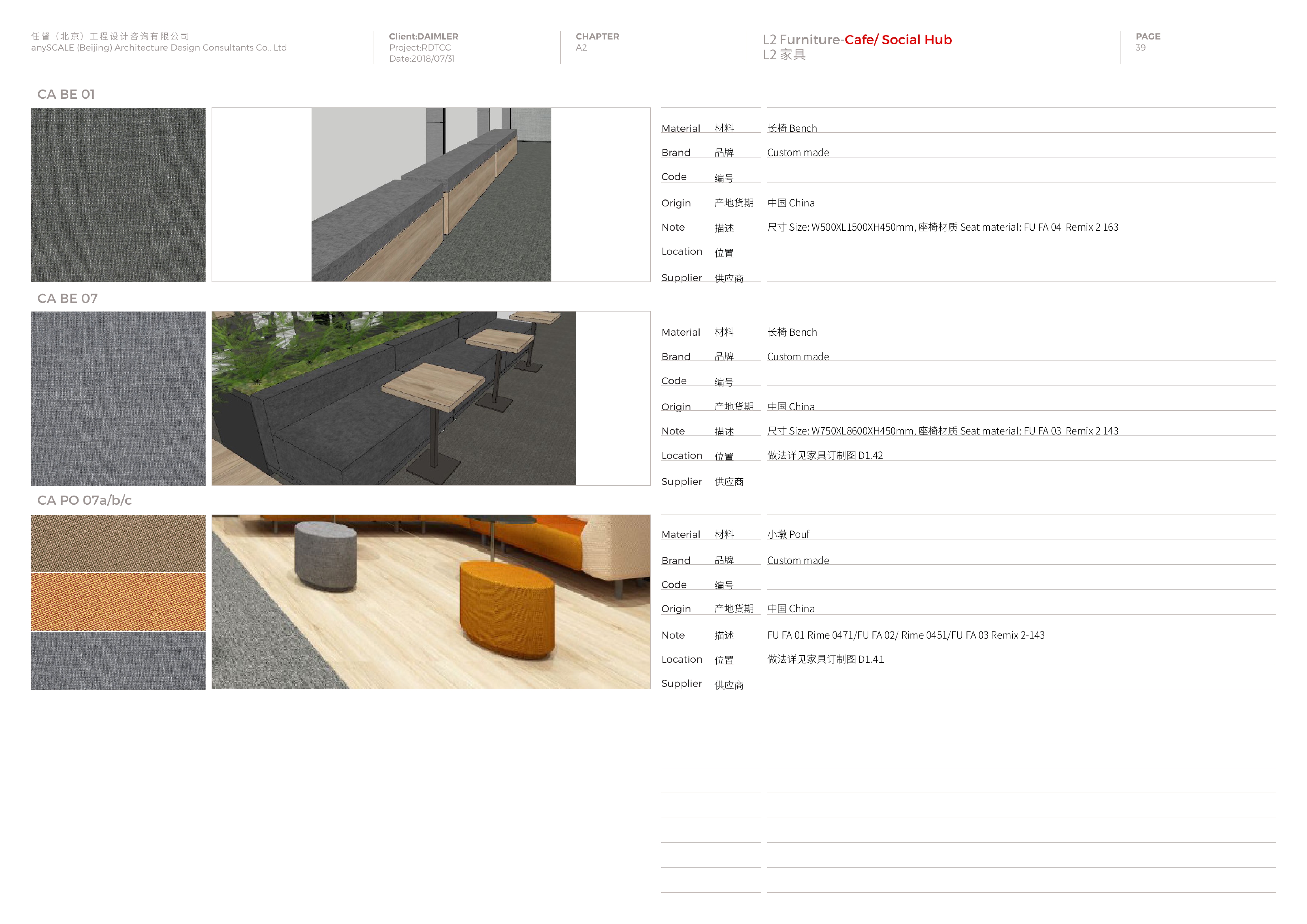
Task: Click the CA BE 01 dark fabric swatch
Action: (118, 195)
